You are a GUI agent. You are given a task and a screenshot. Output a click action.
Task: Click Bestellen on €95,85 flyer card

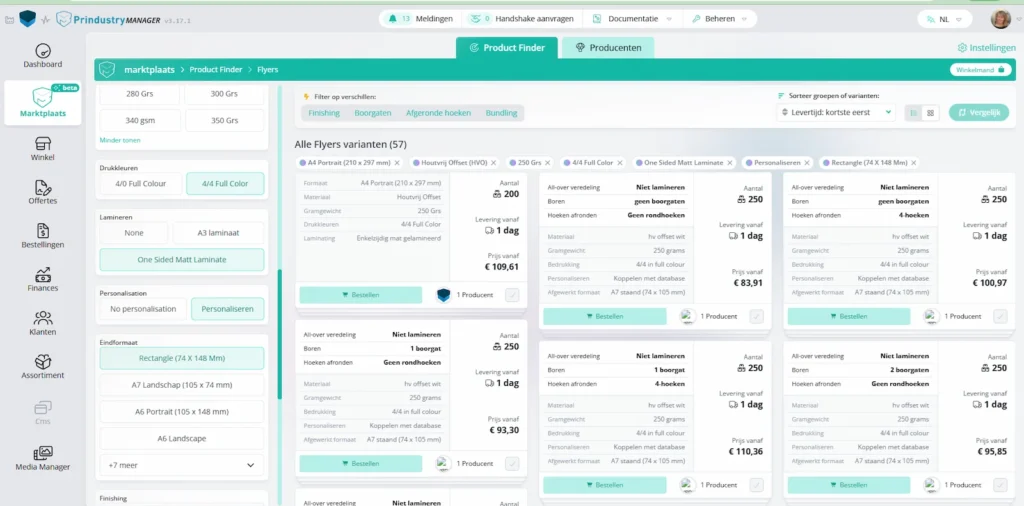(848, 485)
